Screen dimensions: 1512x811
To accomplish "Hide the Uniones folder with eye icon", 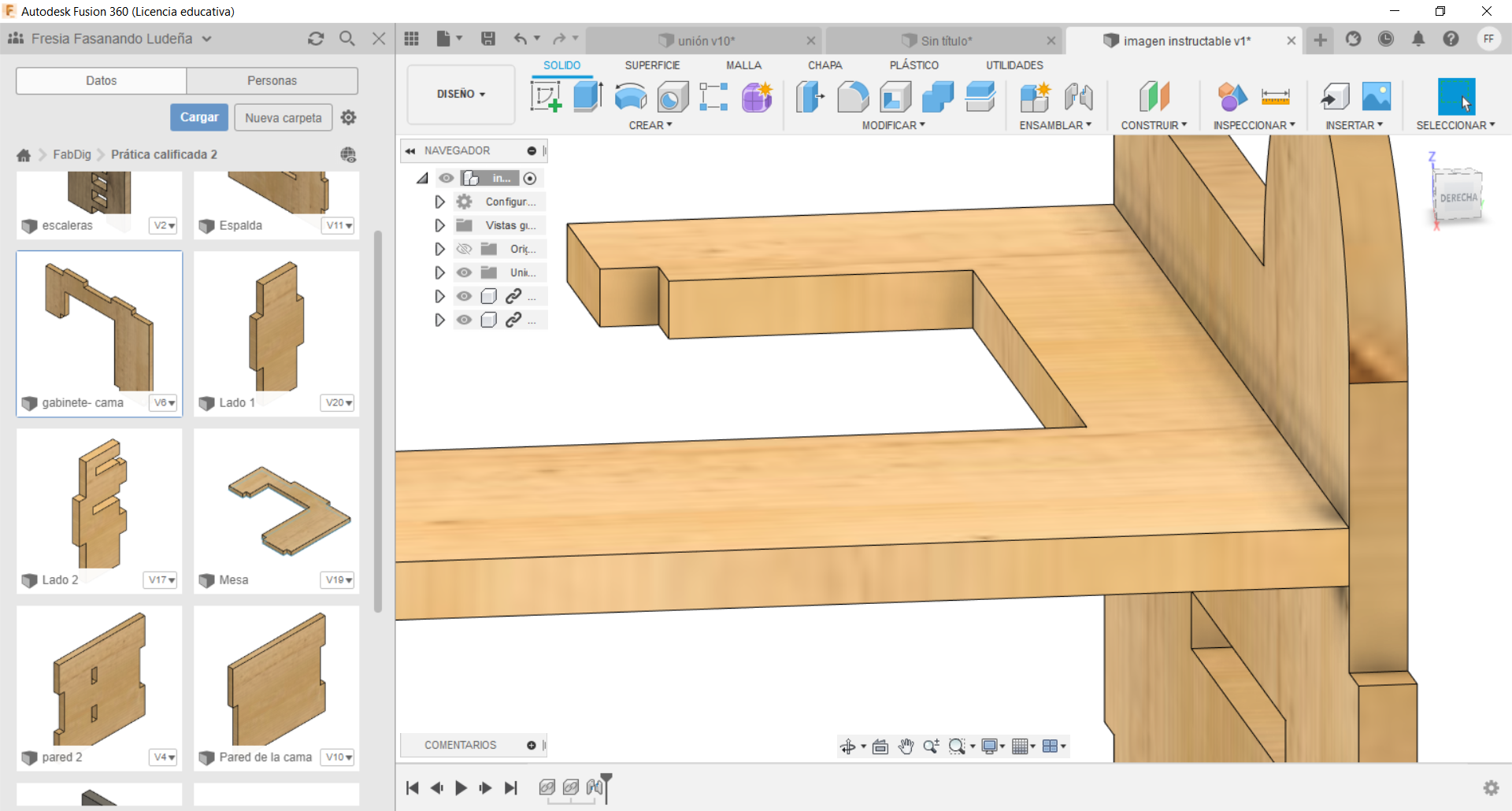I will coord(465,272).
